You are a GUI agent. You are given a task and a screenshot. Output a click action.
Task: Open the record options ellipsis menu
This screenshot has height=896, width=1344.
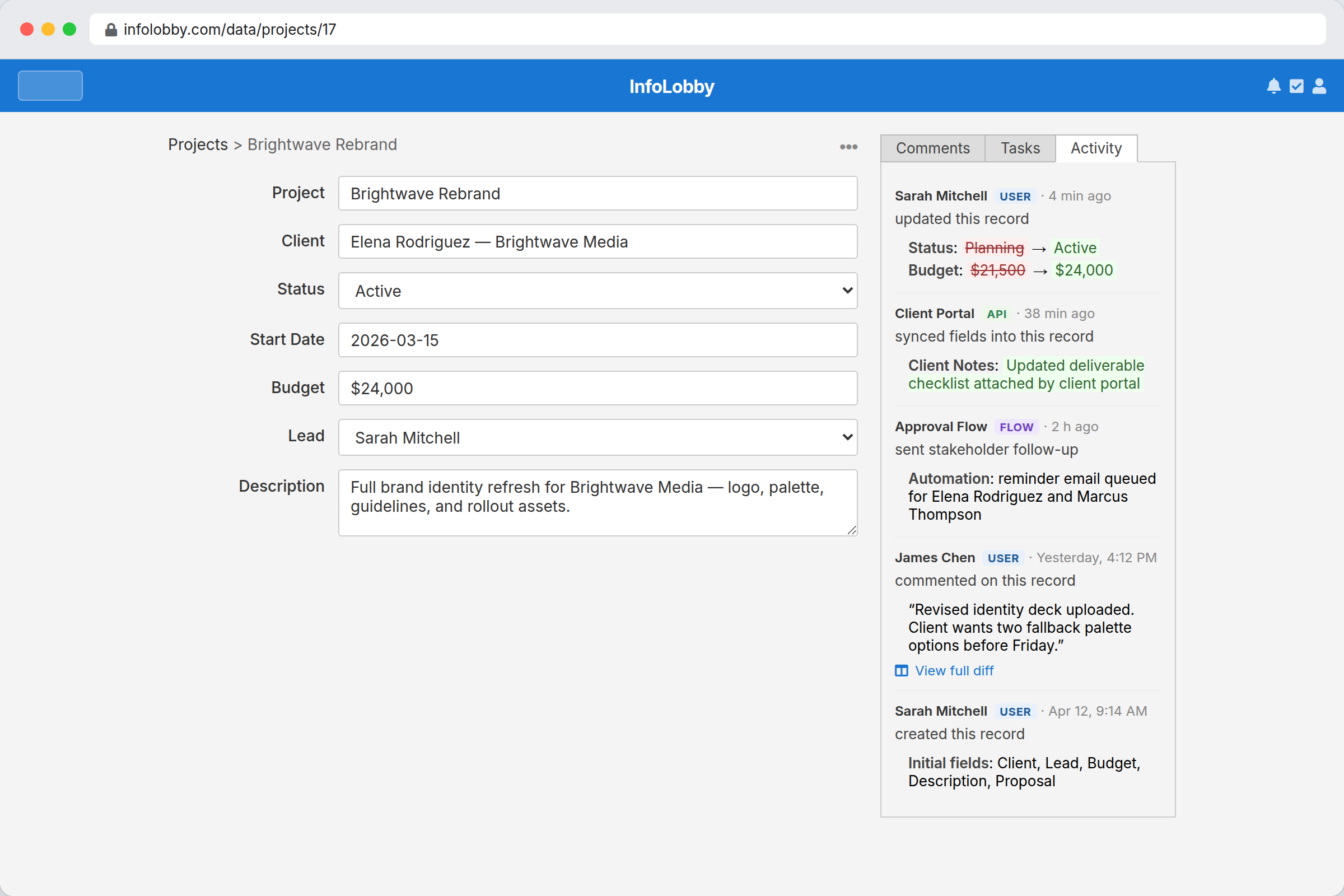click(848, 147)
